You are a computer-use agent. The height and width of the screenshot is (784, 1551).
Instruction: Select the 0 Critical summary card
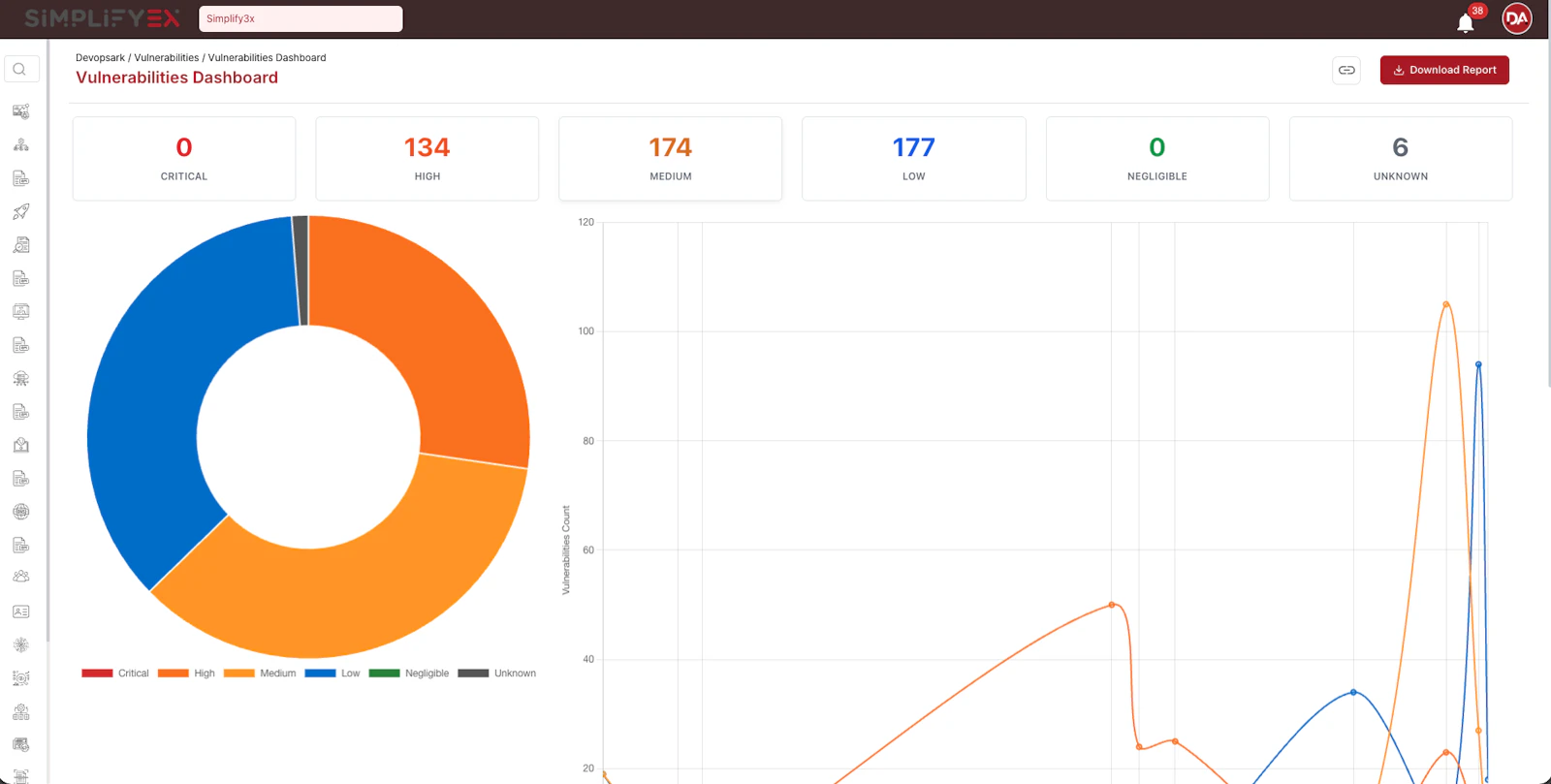pyautogui.click(x=184, y=159)
